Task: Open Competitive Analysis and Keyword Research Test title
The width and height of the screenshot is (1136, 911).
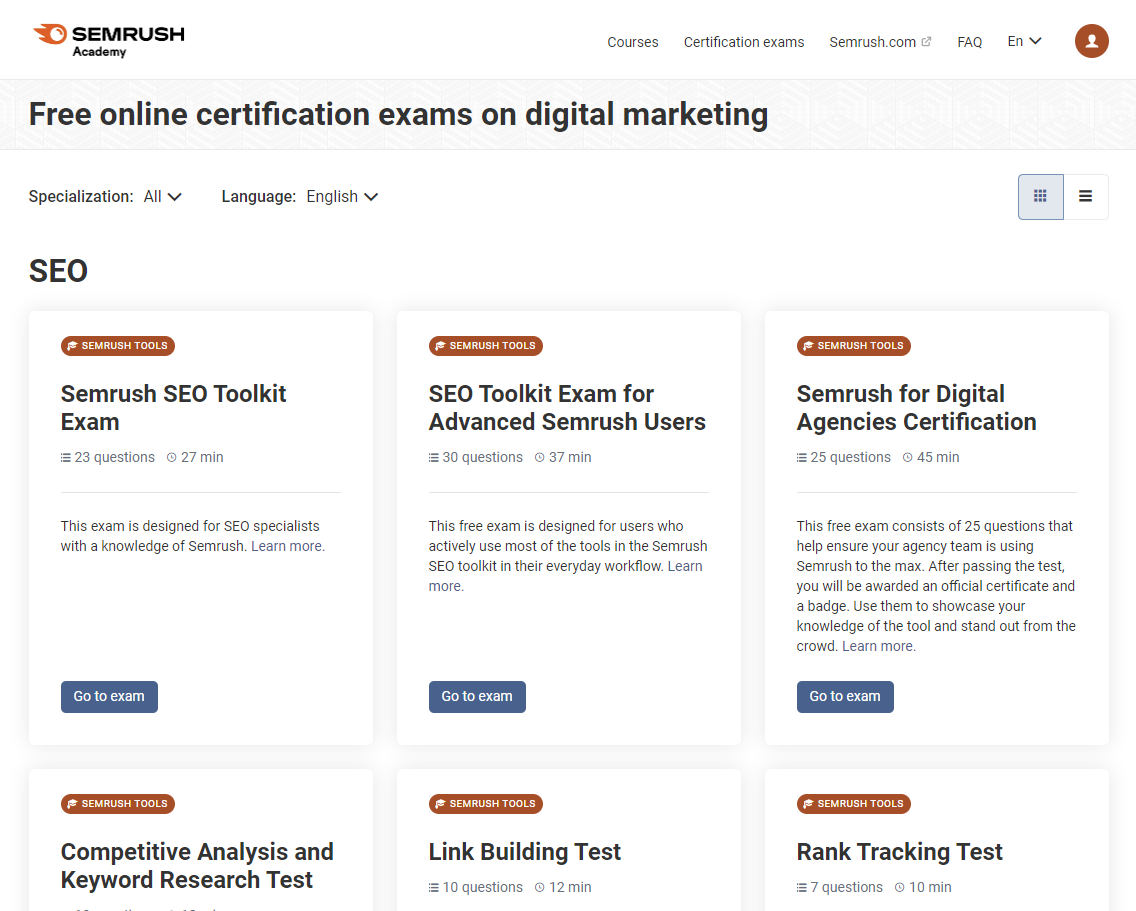Action: pos(197,865)
